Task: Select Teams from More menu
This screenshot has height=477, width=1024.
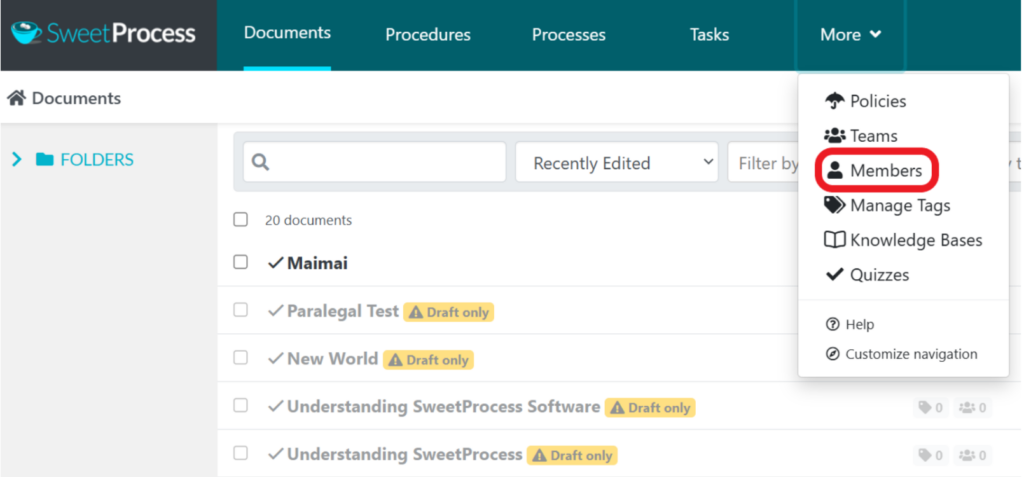Action: (x=874, y=136)
